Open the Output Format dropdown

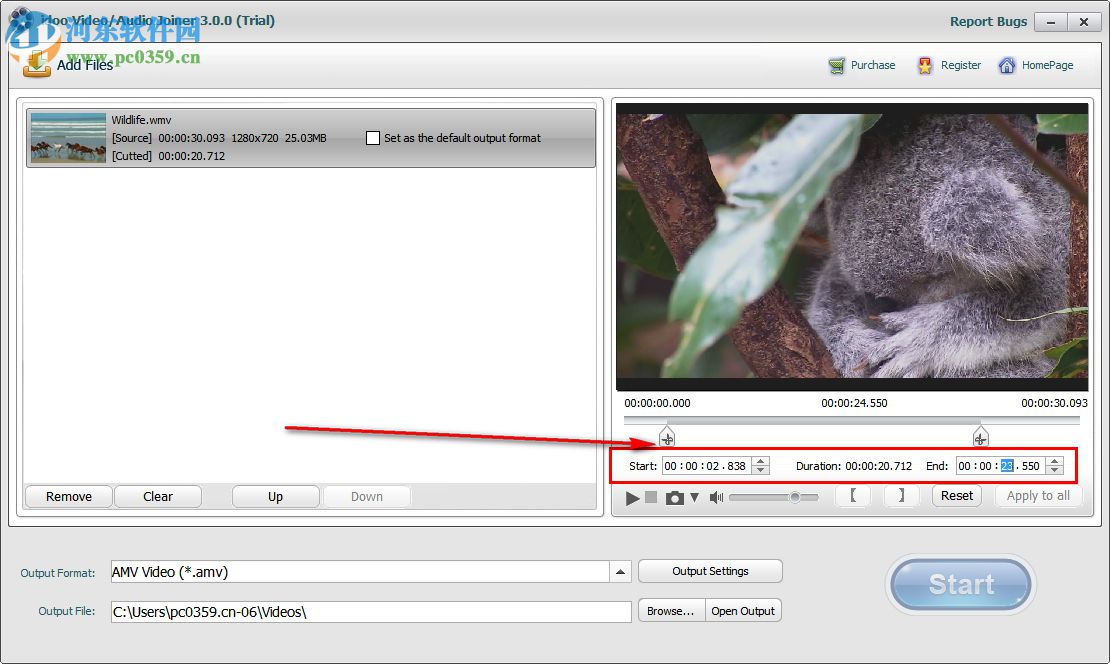(621, 572)
